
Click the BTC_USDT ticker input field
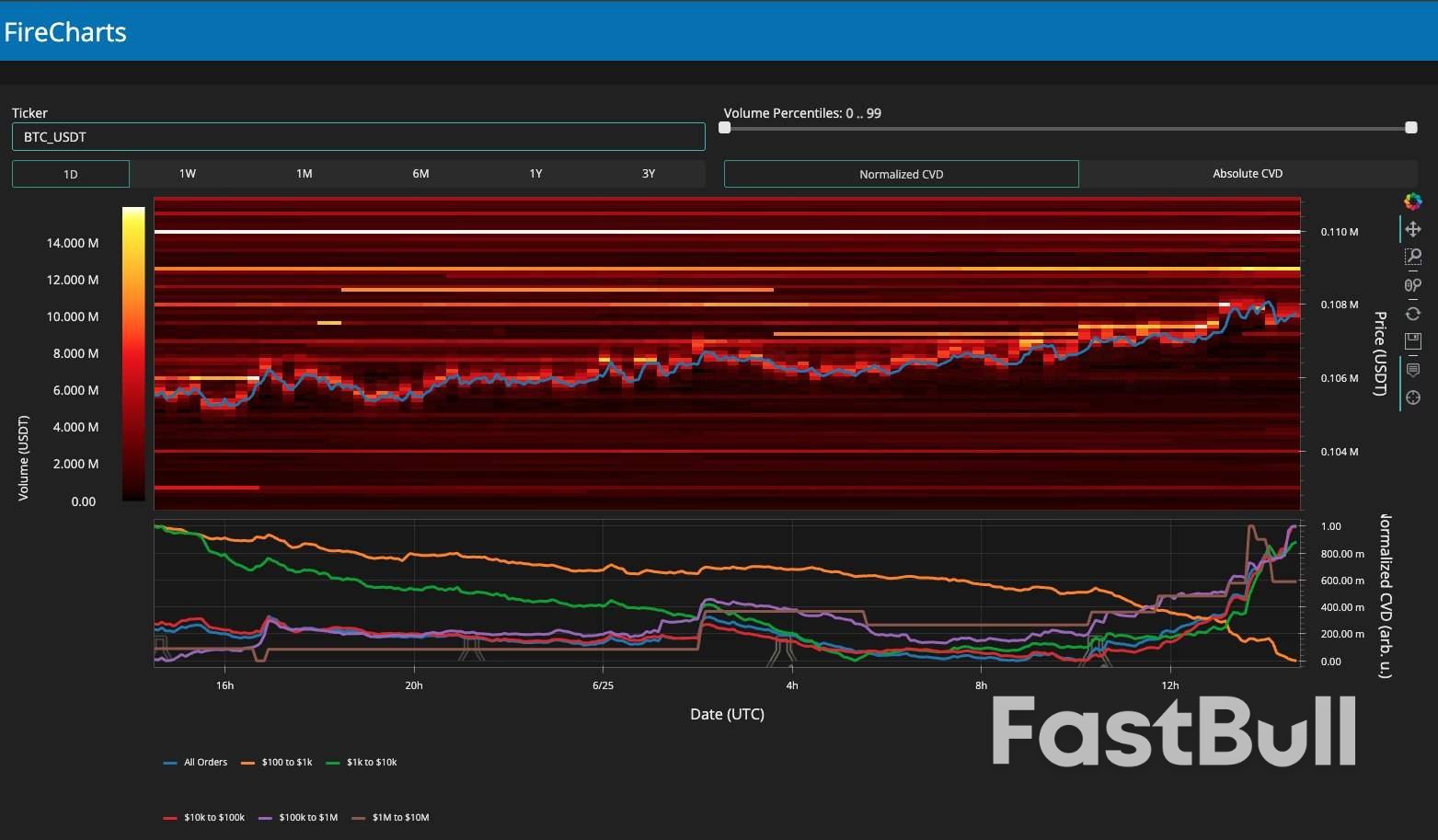coord(358,137)
